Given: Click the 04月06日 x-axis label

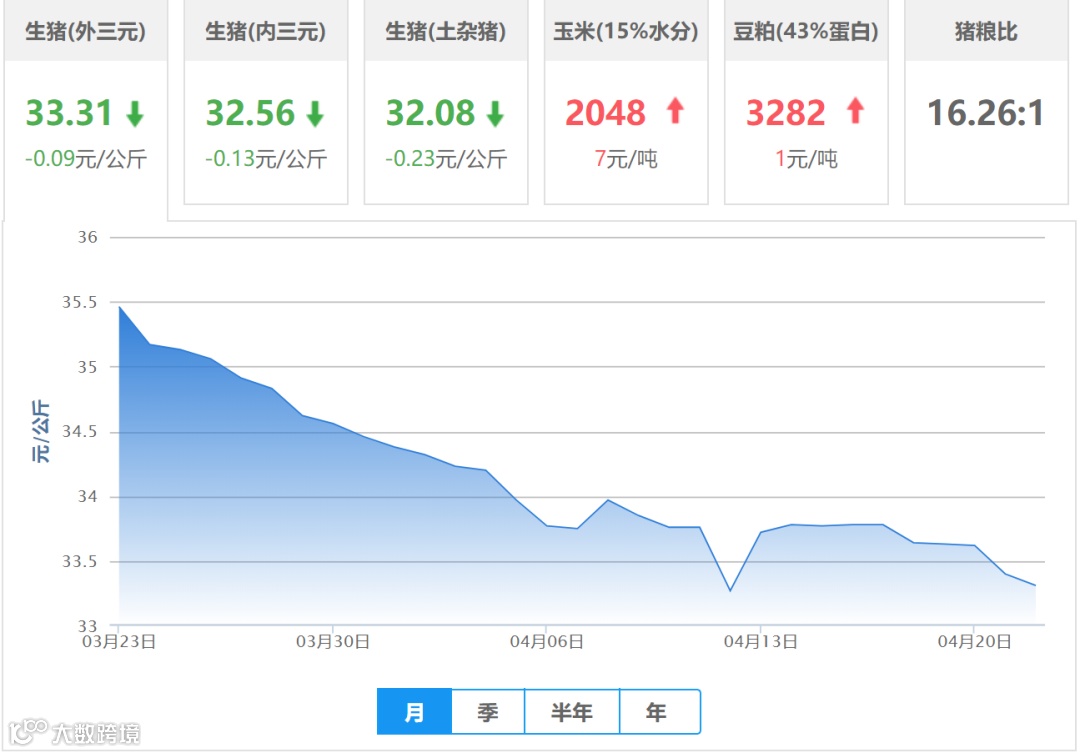Looking at the screenshot, I should pyautogui.click(x=547, y=642).
